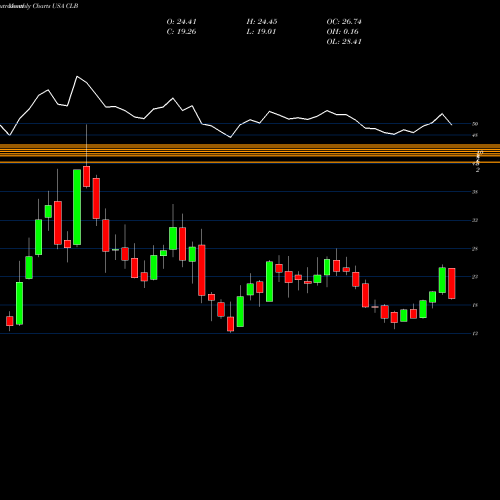This screenshot has height=500, width=500.
Task: Click the OH: 0.16 readout
Action: tap(342, 32)
